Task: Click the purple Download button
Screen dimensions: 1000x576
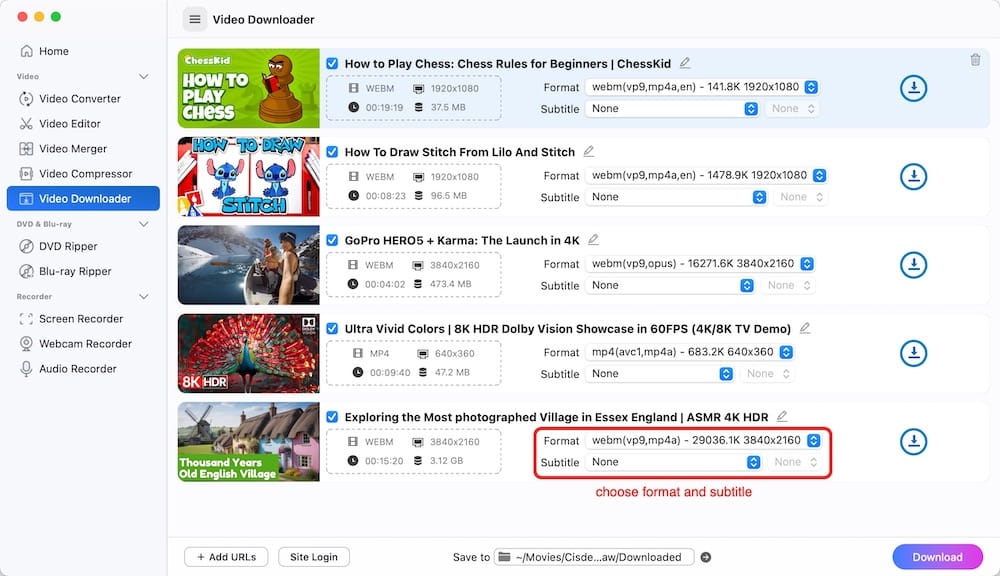Action: pyautogui.click(x=937, y=557)
